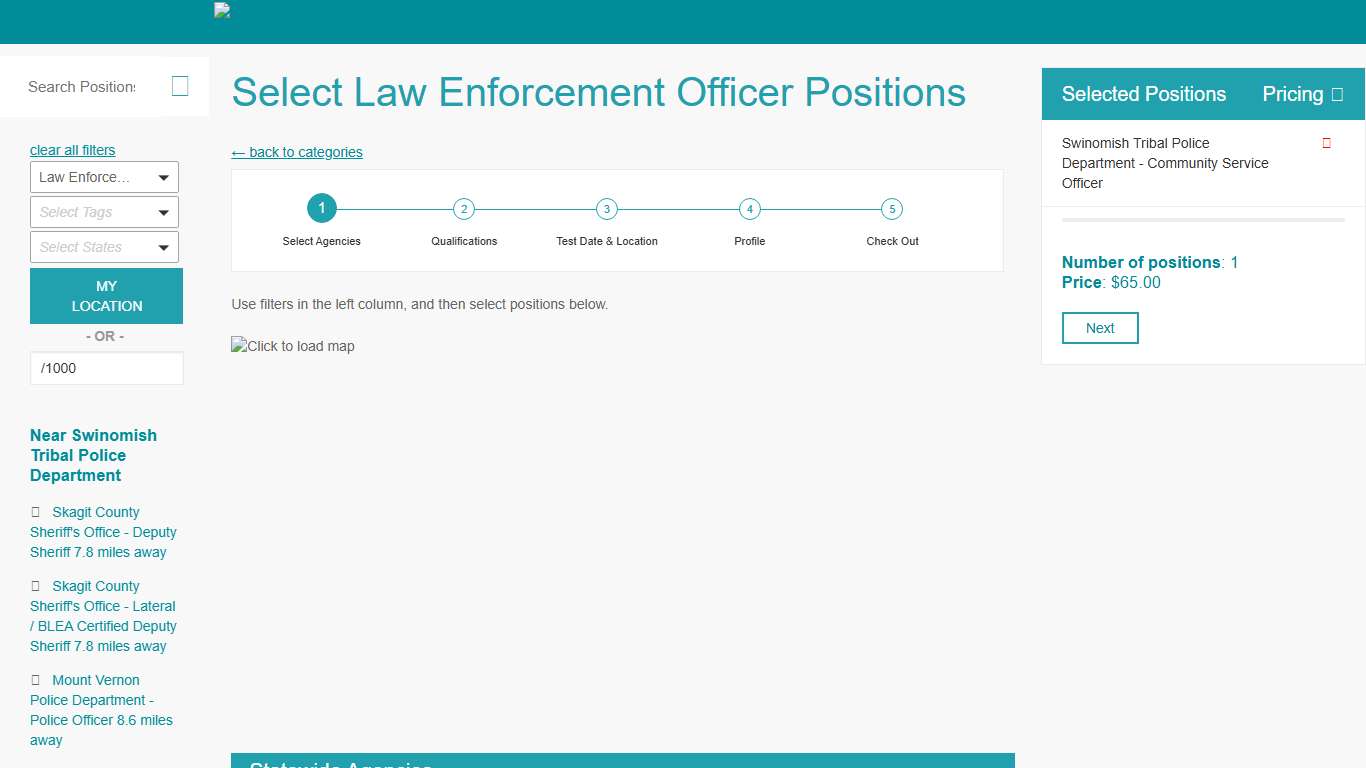Remove Swinomish Community Service Officer from selections
This screenshot has width=1366, height=768.
pyautogui.click(x=1326, y=143)
